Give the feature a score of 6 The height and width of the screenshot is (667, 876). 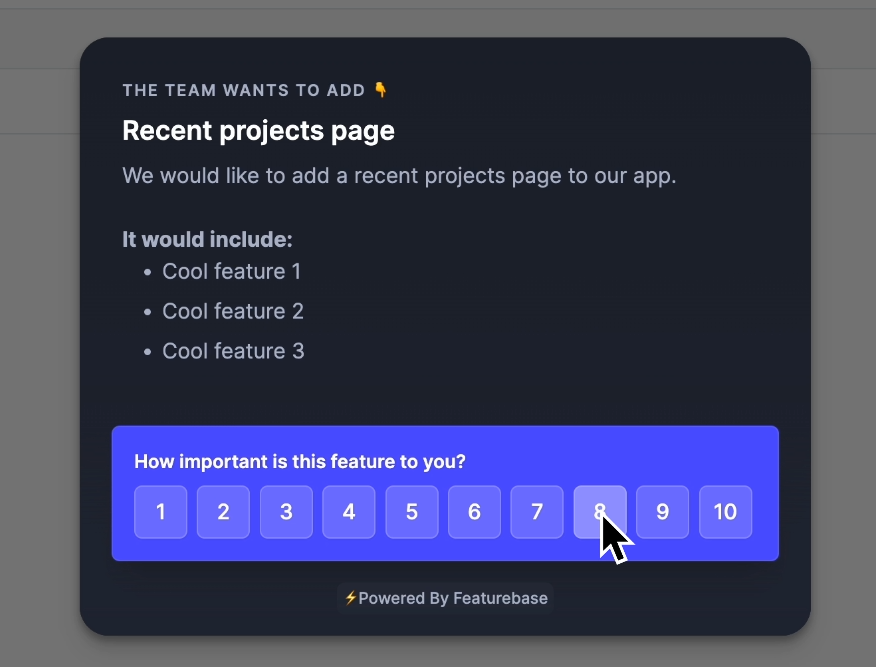pos(474,512)
